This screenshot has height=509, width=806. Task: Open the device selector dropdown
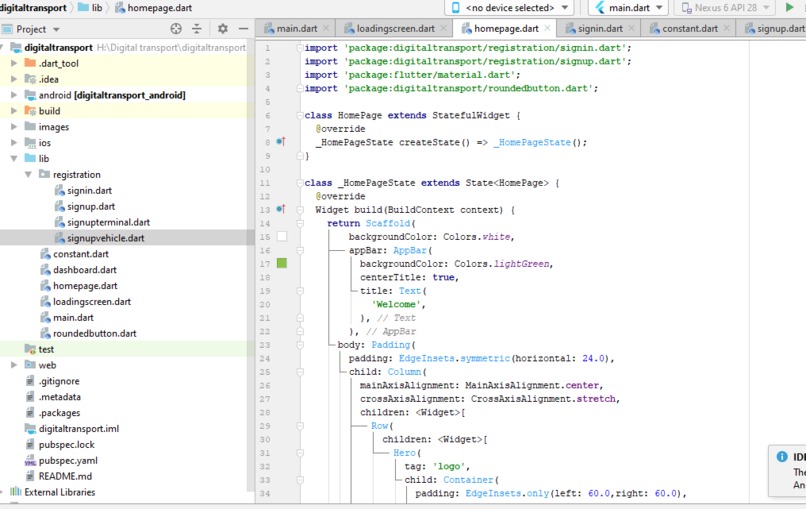[x=510, y=8]
